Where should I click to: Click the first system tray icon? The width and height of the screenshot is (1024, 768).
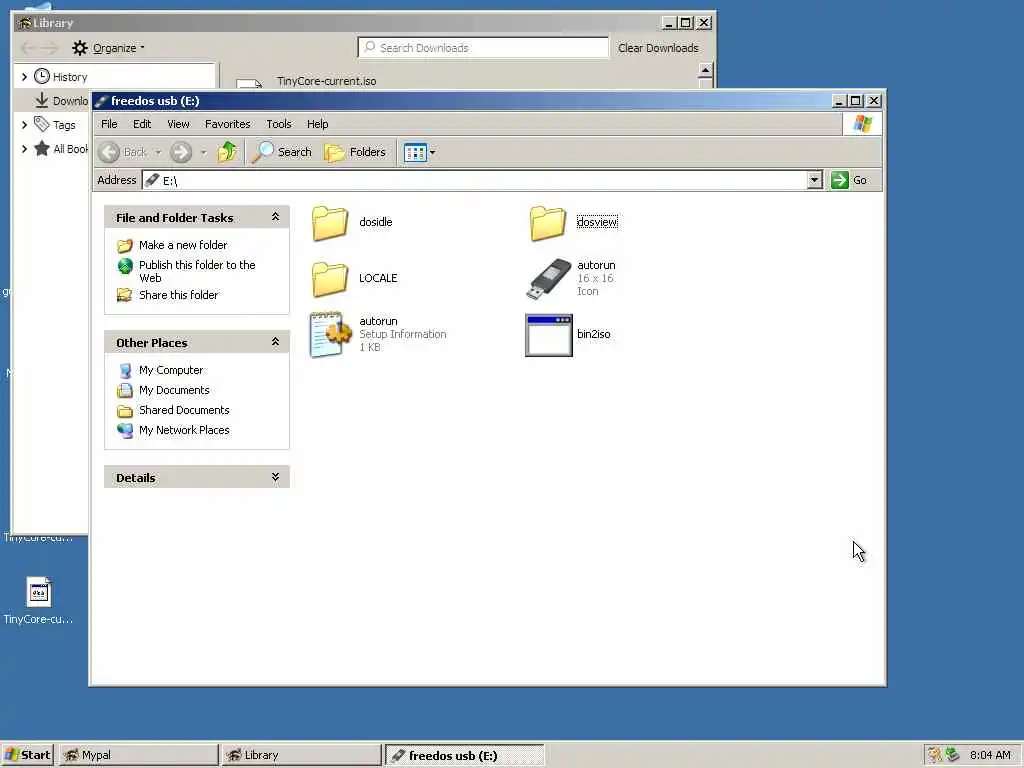coord(935,755)
